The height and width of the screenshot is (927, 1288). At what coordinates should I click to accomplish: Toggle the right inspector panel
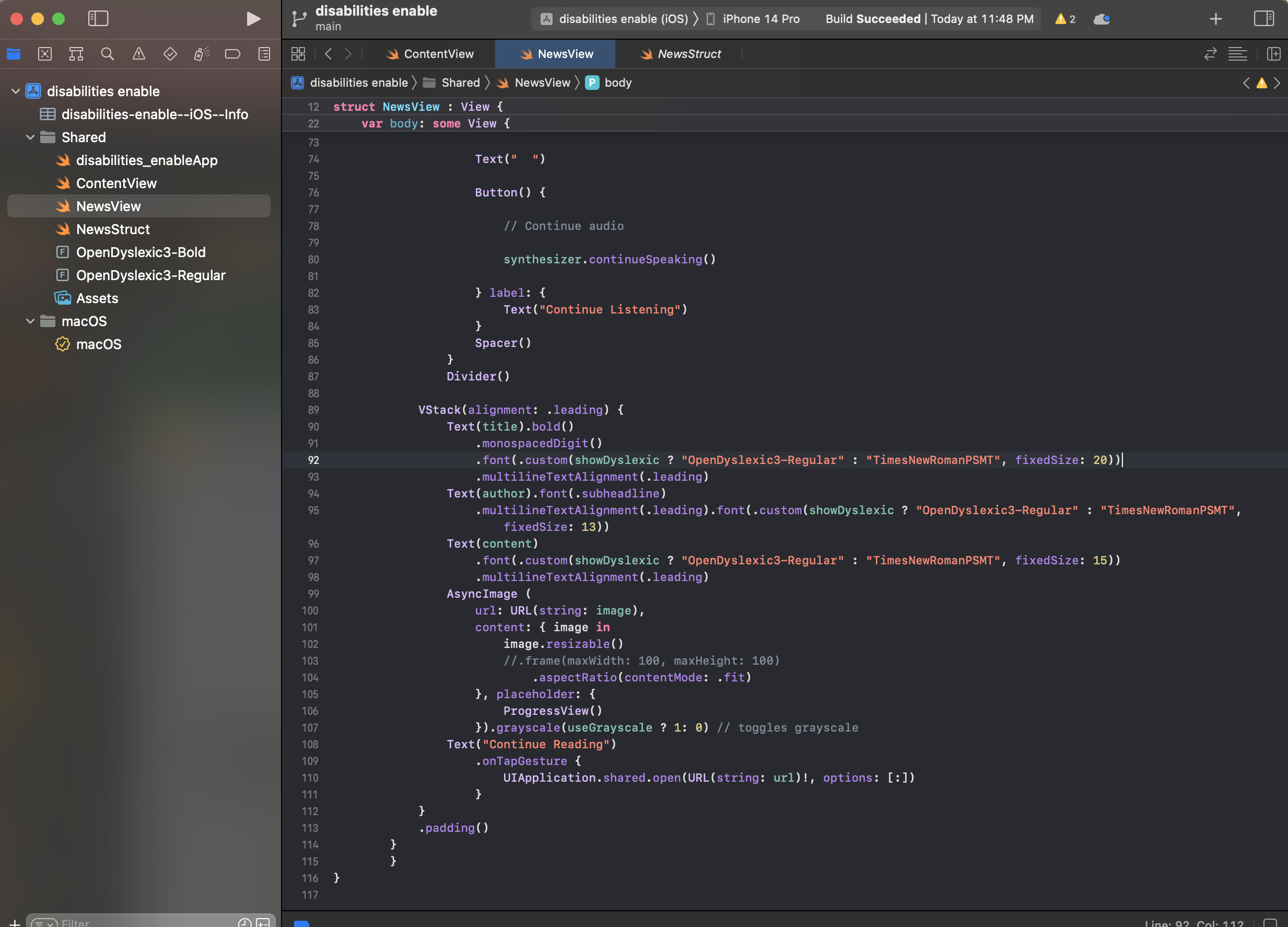click(1263, 19)
